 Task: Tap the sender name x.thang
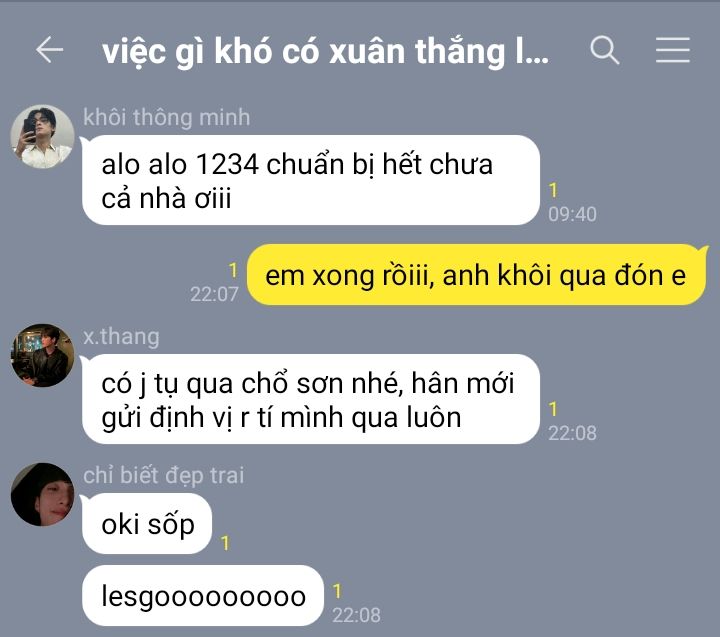[121, 336]
